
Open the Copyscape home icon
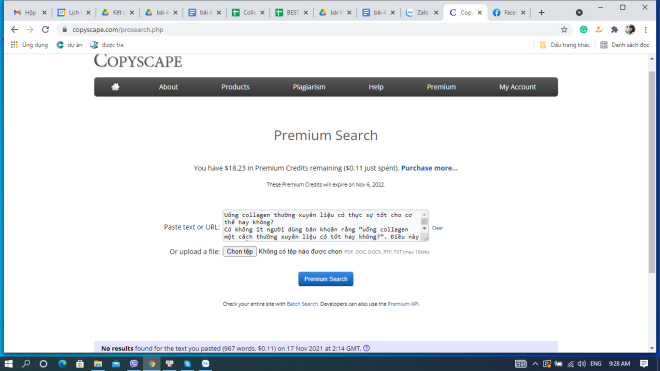(x=115, y=87)
